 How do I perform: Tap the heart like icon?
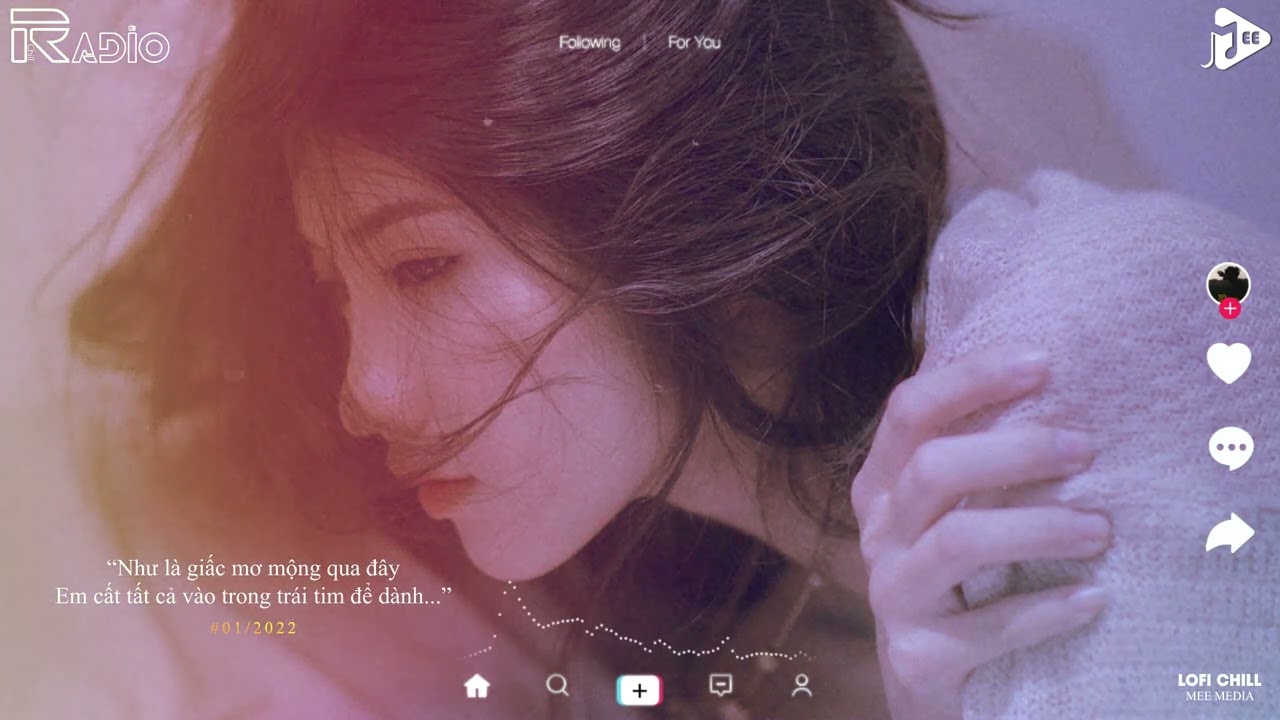point(1229,363)
